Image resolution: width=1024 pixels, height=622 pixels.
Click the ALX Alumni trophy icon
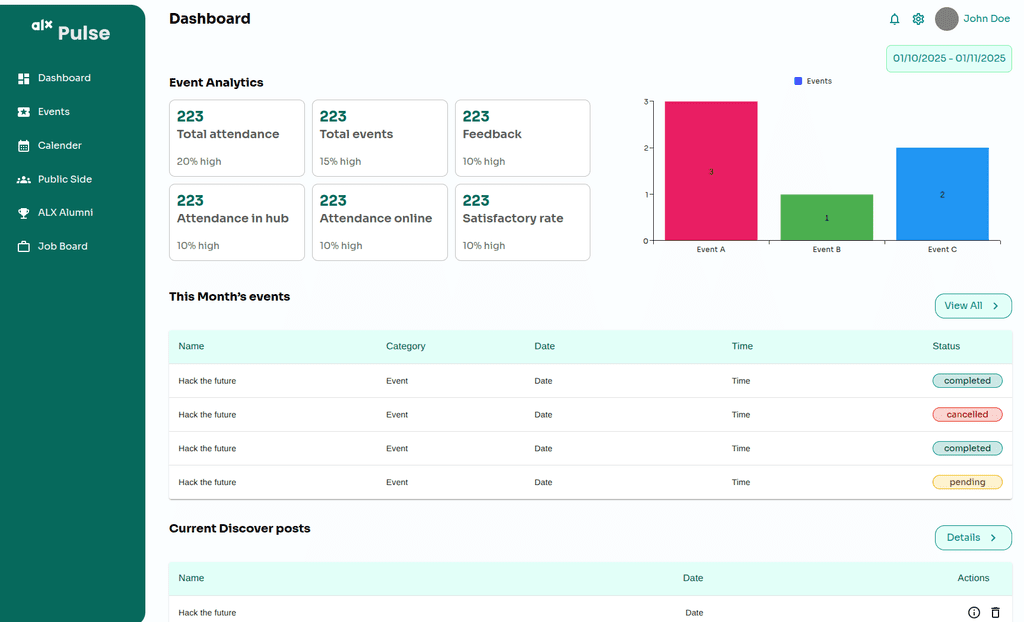coord(24,213)
